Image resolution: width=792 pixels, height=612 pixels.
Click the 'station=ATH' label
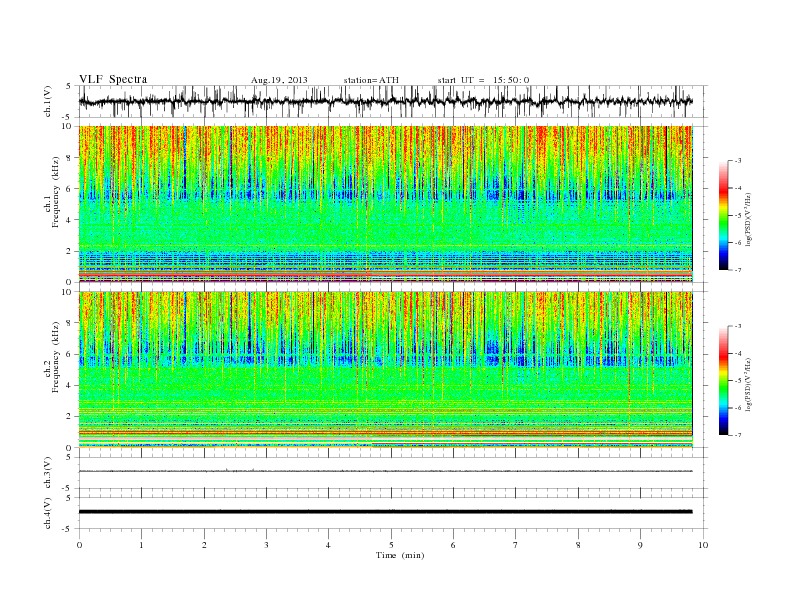click(x=371, y=80)
